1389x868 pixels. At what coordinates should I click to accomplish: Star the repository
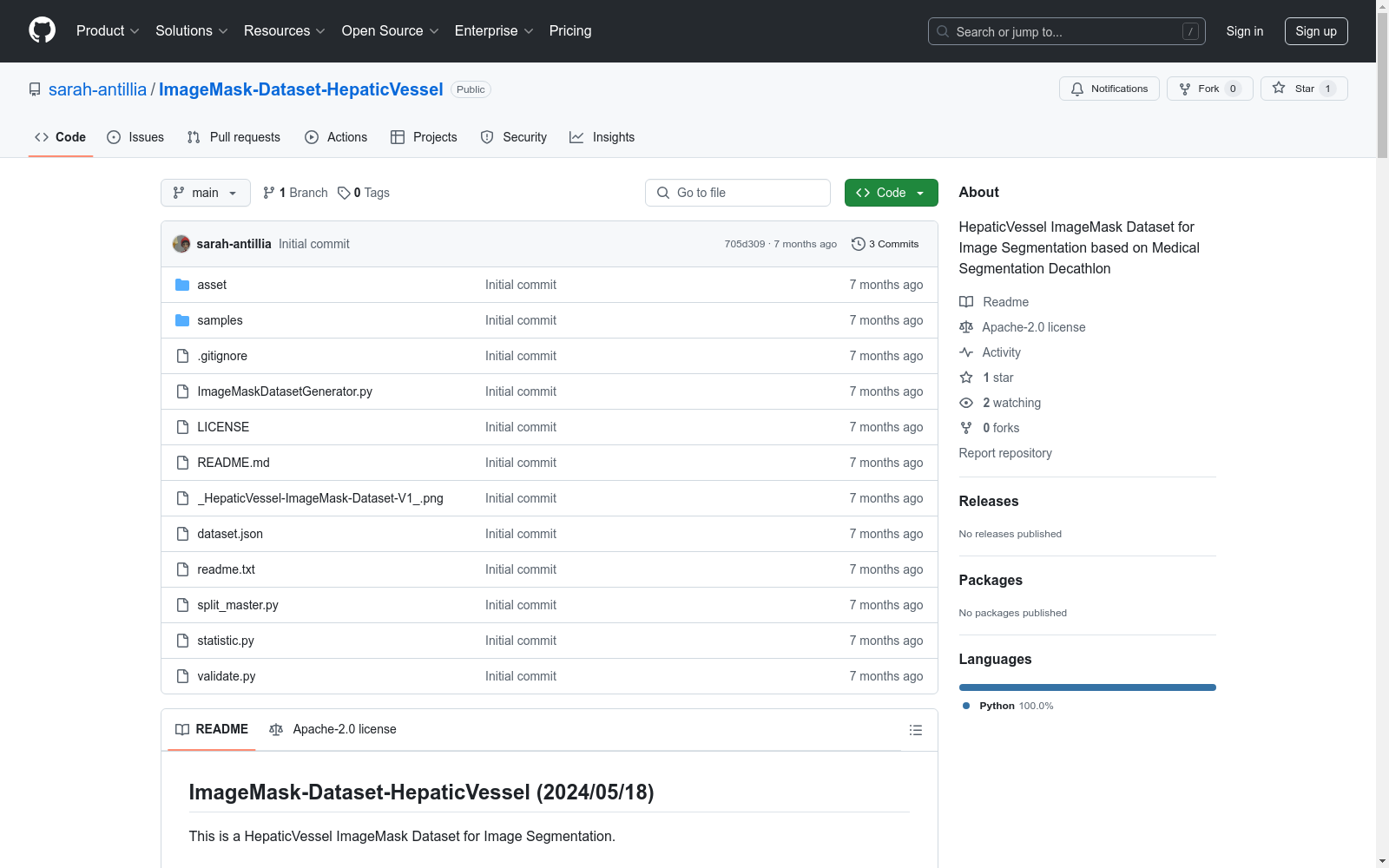coord(1303,89)
